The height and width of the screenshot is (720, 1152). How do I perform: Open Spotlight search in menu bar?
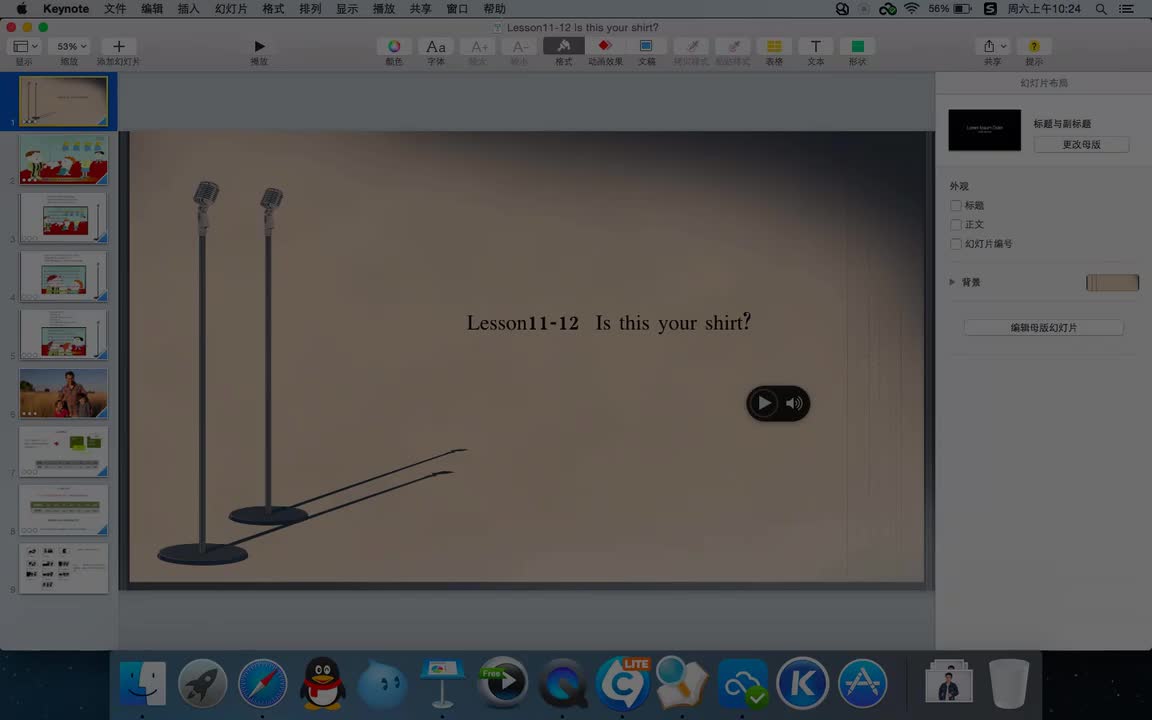tap(1101, 9)
